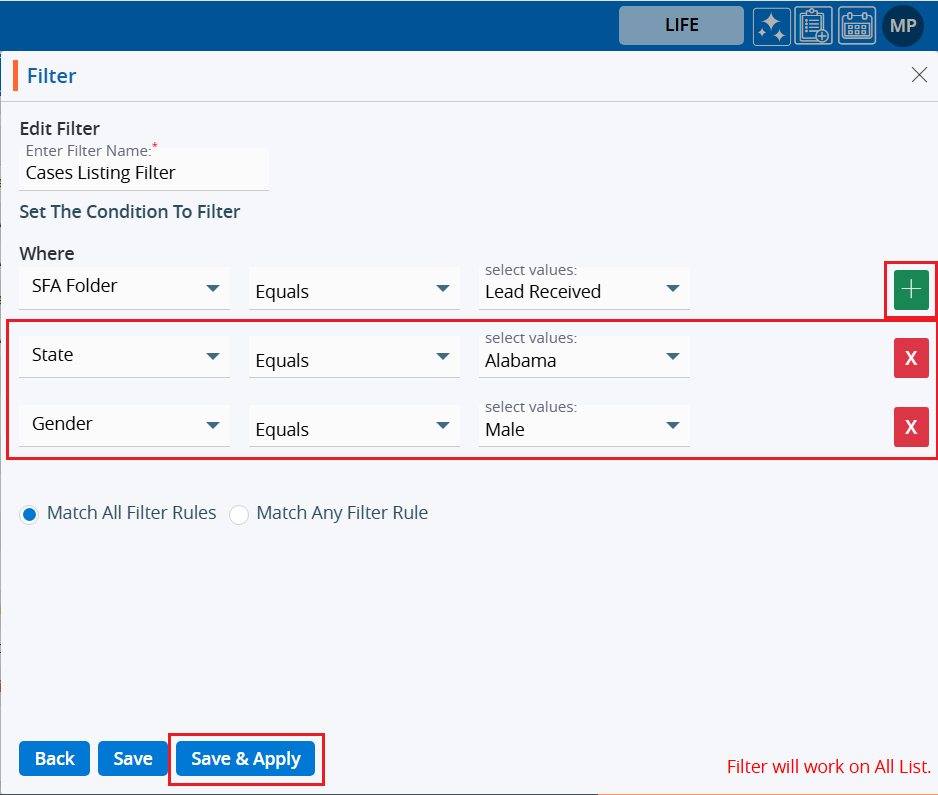
Task: Go Back from the filter editor
Action: pos(54,759)
